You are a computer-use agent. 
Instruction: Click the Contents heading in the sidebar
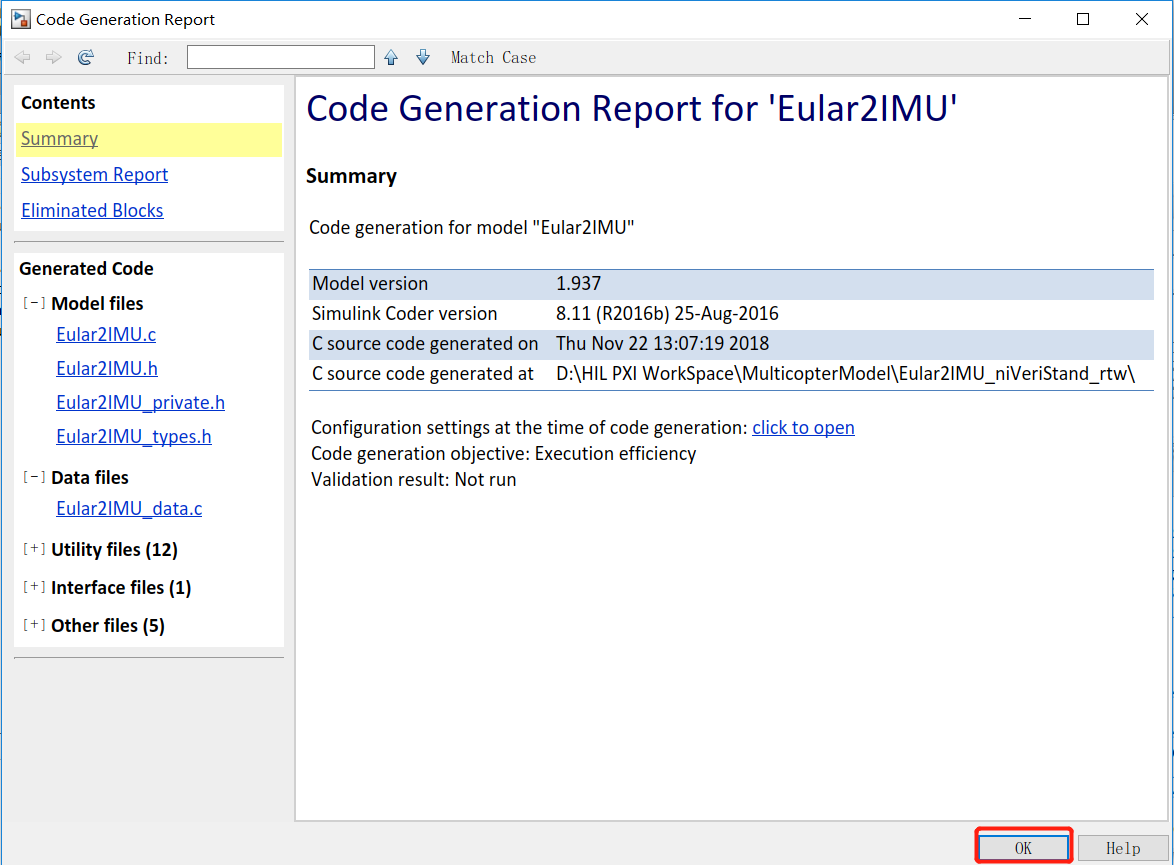click(58, 103)
